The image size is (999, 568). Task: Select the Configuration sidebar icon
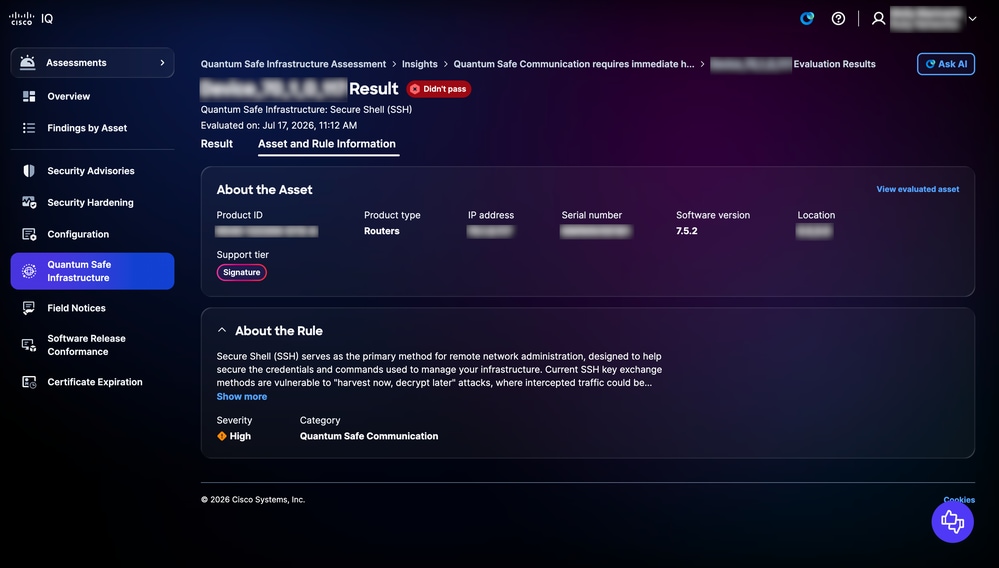click(29, 234)
